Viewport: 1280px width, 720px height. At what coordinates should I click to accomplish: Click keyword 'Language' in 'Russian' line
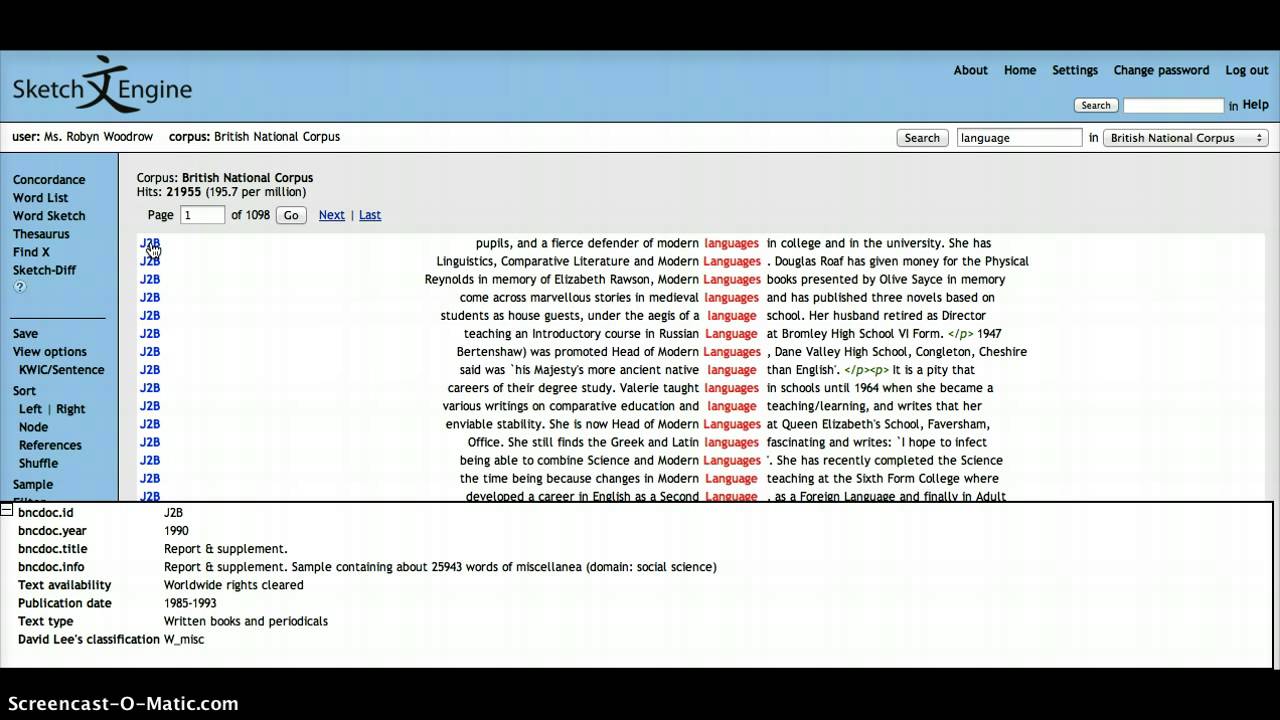731,334
